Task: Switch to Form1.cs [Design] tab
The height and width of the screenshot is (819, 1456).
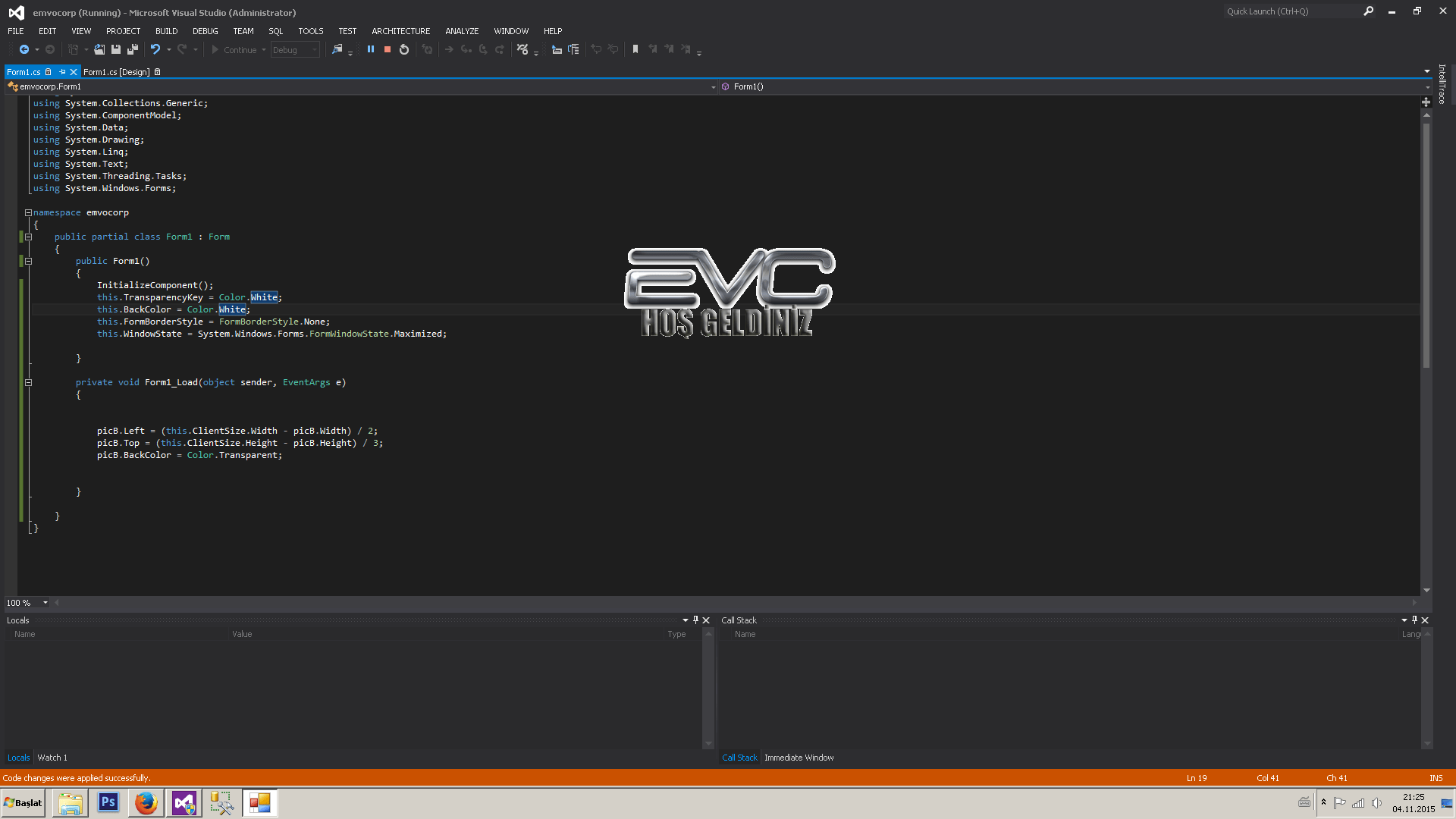Action: [x=117, y=72]
